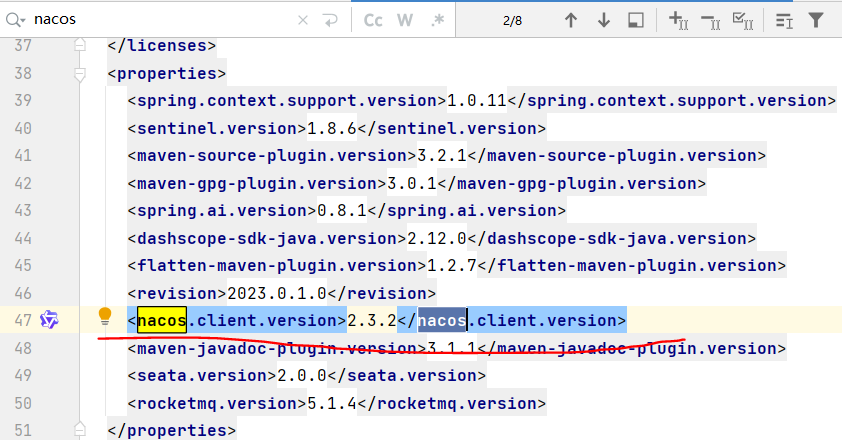
Task: Toggle search in selection only icon
Action: pos(636,20)
